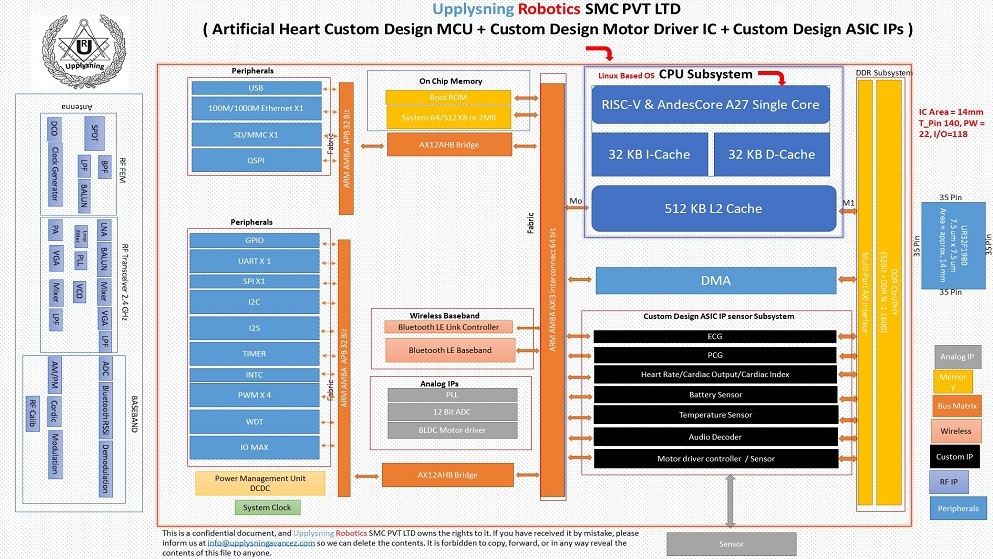Select the Boot ROM memory block
The width and height of the screenshot is (993, 559).
pos(448,97)
